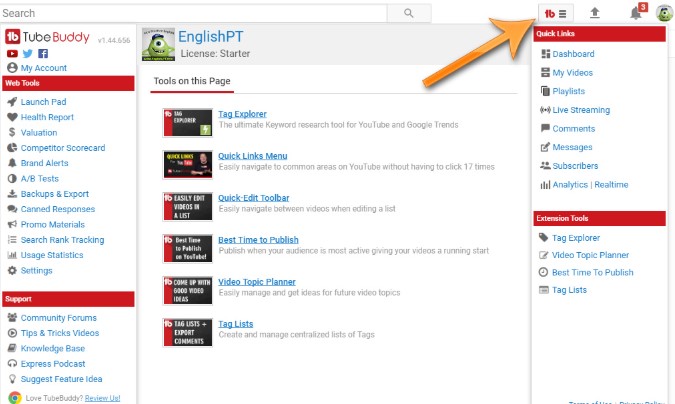Open Dashboard from Quick Links
675x404 pixels.
pyautogui.click(x=573, y=54)
